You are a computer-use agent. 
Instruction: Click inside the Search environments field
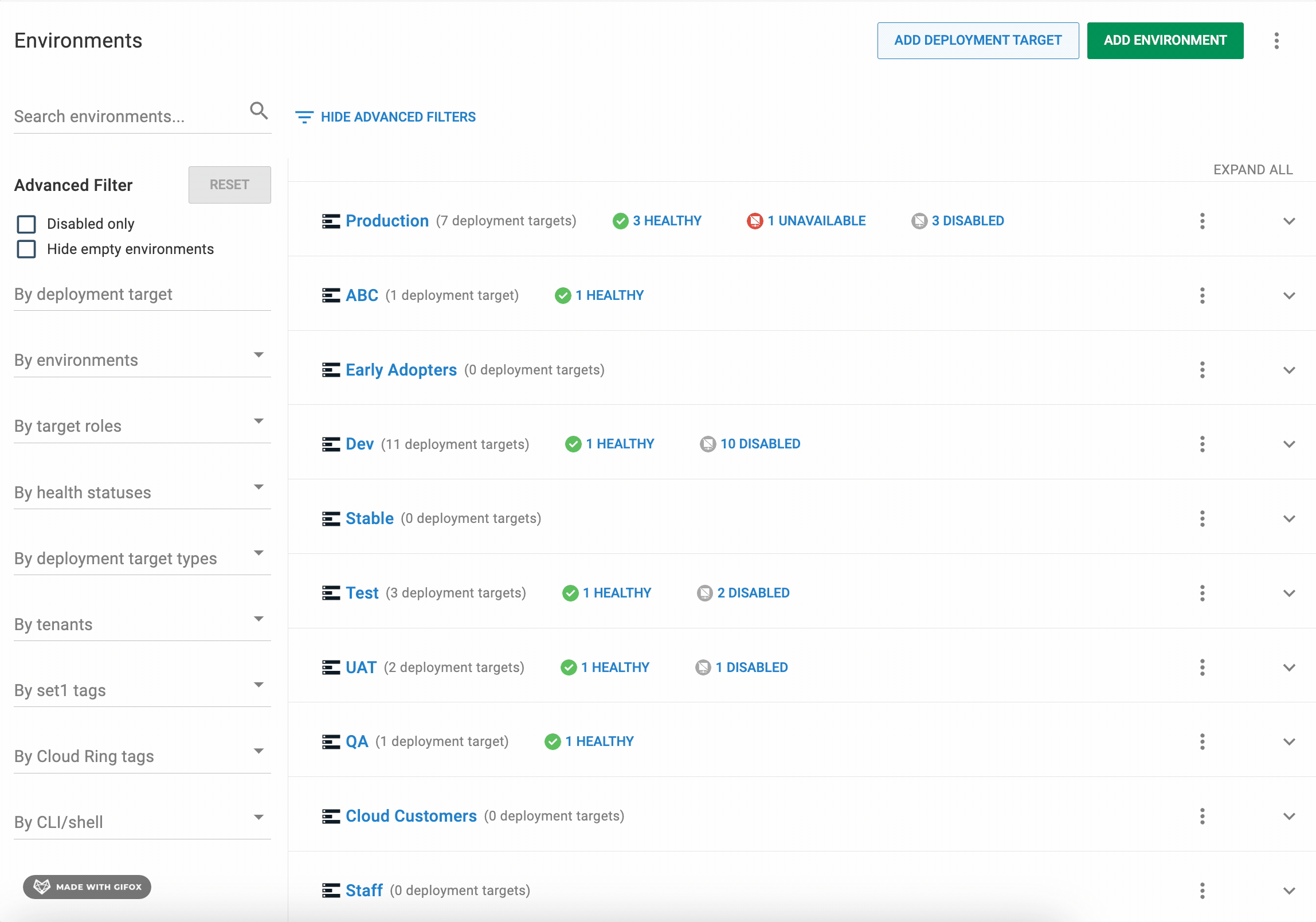(x=115, y=116)
